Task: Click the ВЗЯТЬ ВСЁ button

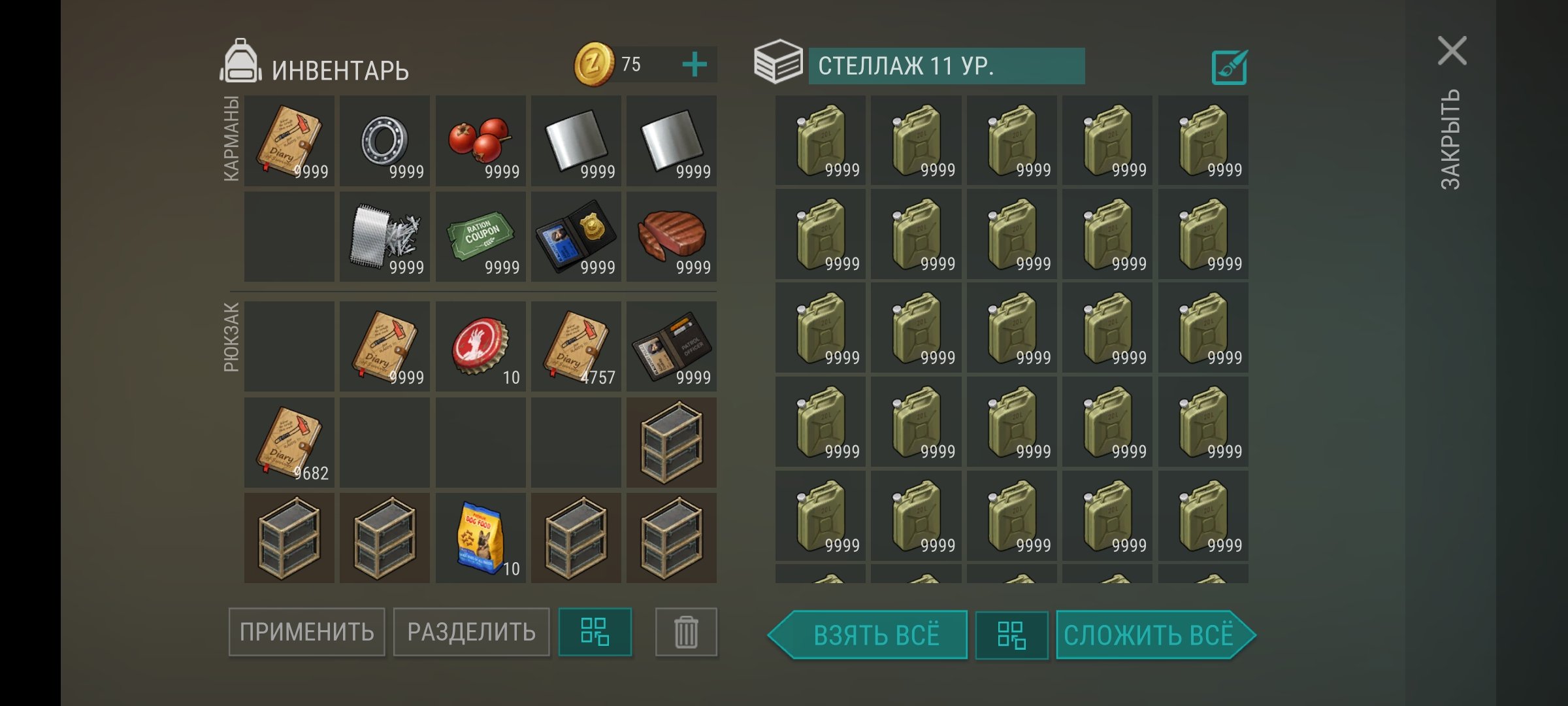Action: (868, 635)
